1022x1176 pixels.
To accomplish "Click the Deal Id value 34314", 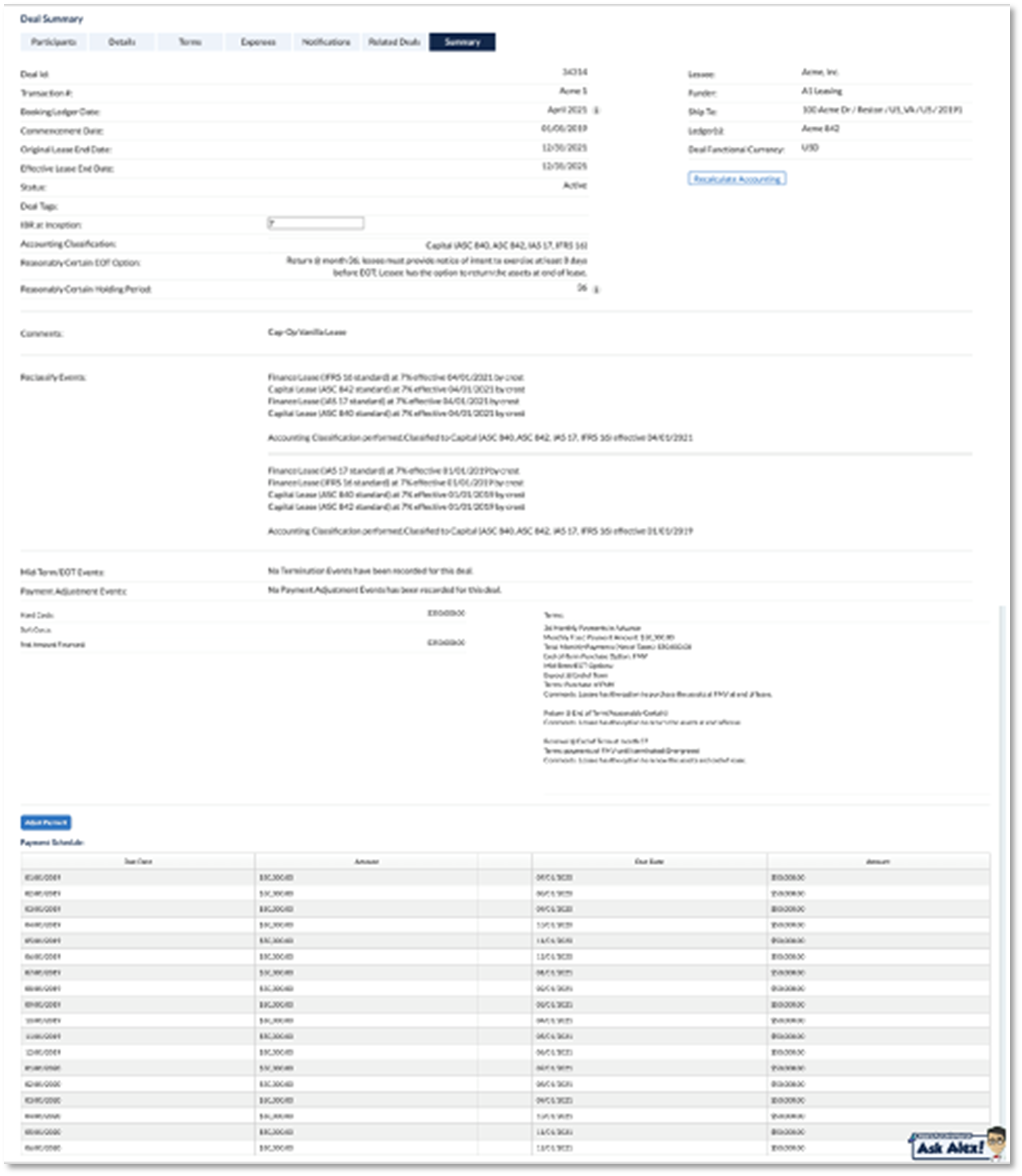I will point(575,72).
